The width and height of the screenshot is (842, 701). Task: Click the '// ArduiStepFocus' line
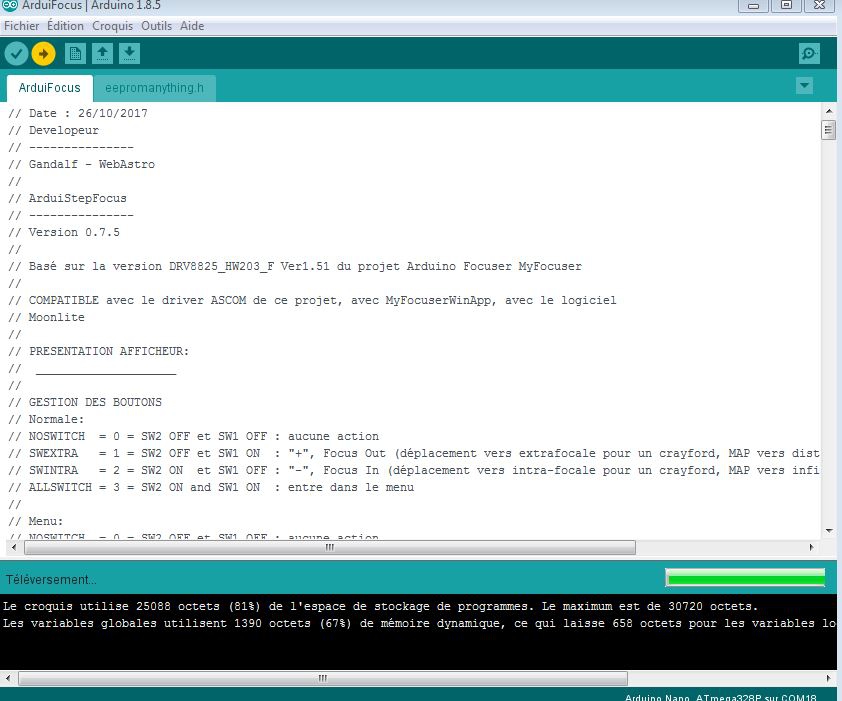click(68, 198)
